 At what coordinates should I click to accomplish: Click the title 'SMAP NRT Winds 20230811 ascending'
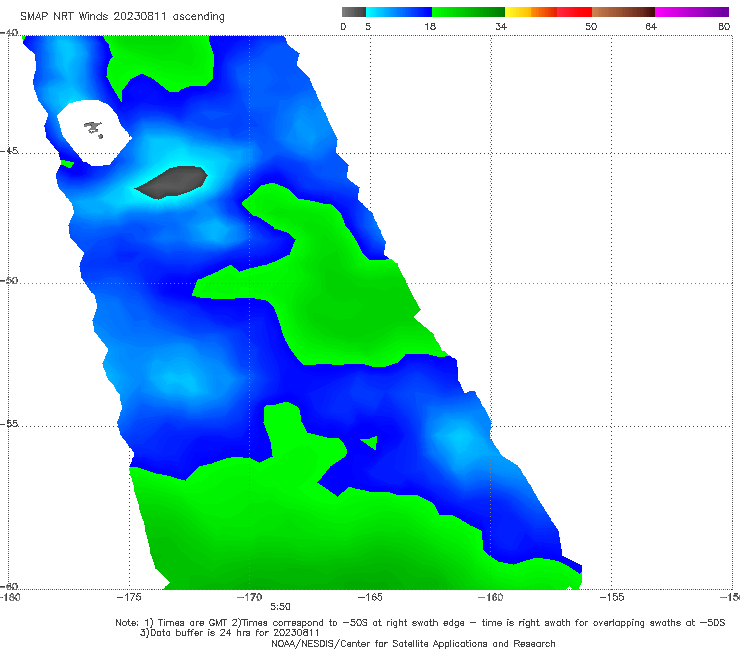(x=122, y=17)
